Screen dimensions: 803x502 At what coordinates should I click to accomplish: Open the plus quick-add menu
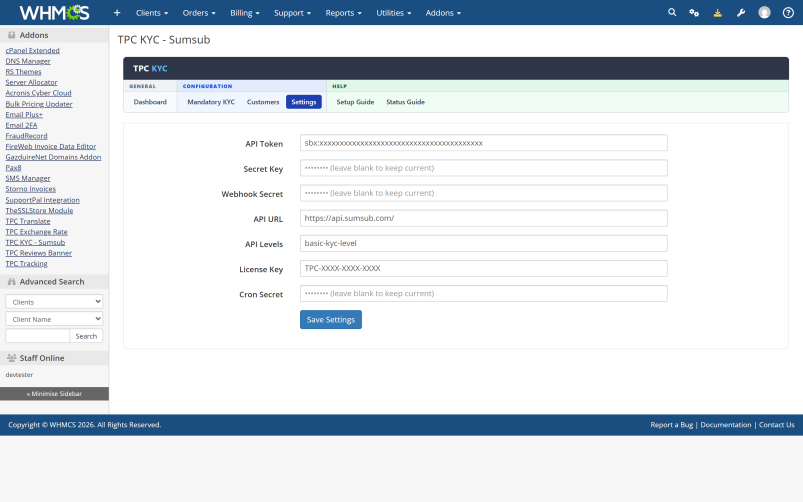pyautogui.click(x=117, y=13)
